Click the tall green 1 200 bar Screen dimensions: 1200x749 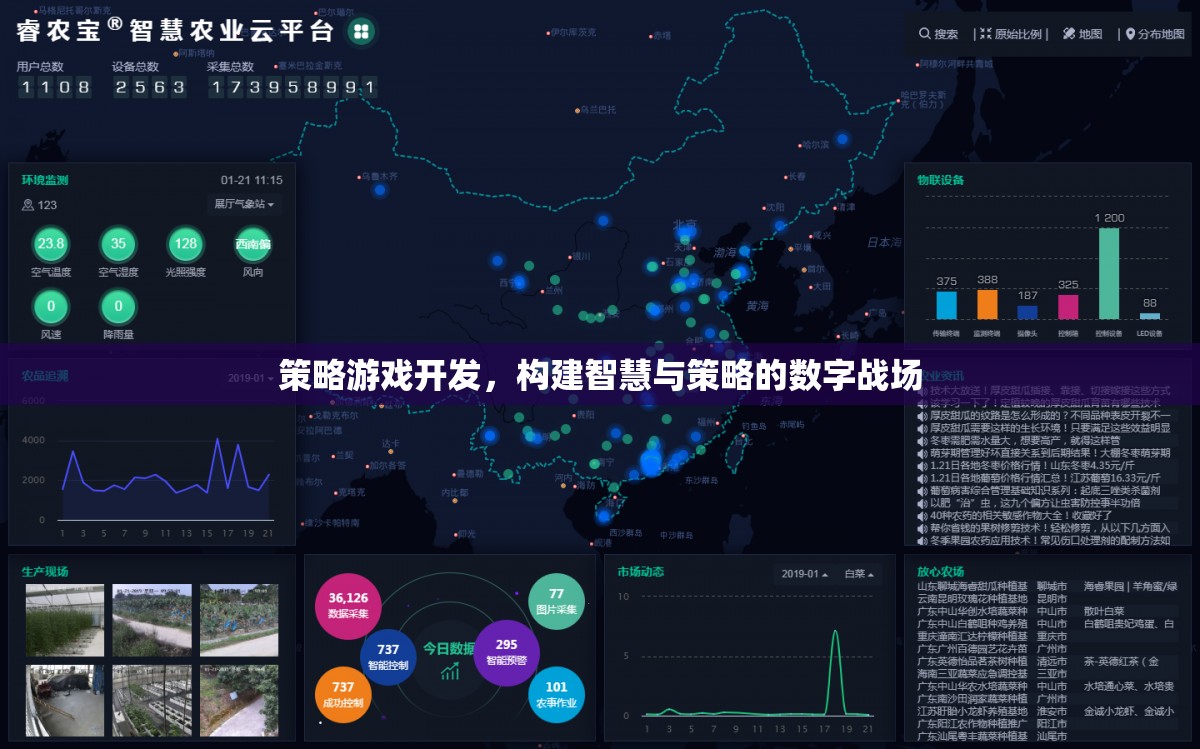(x=1109, y=273)
